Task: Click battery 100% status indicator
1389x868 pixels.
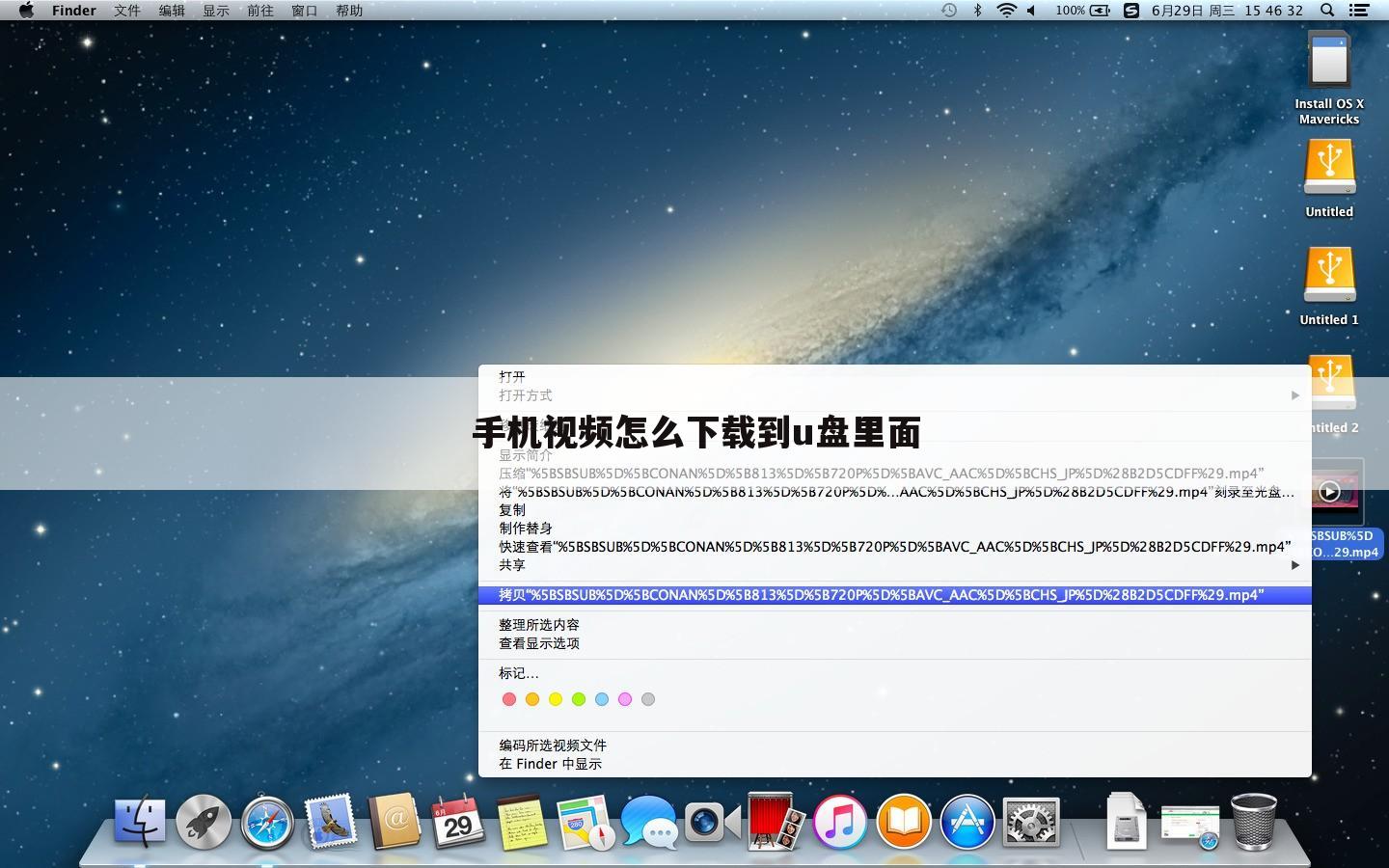Action: [1082, 11]
